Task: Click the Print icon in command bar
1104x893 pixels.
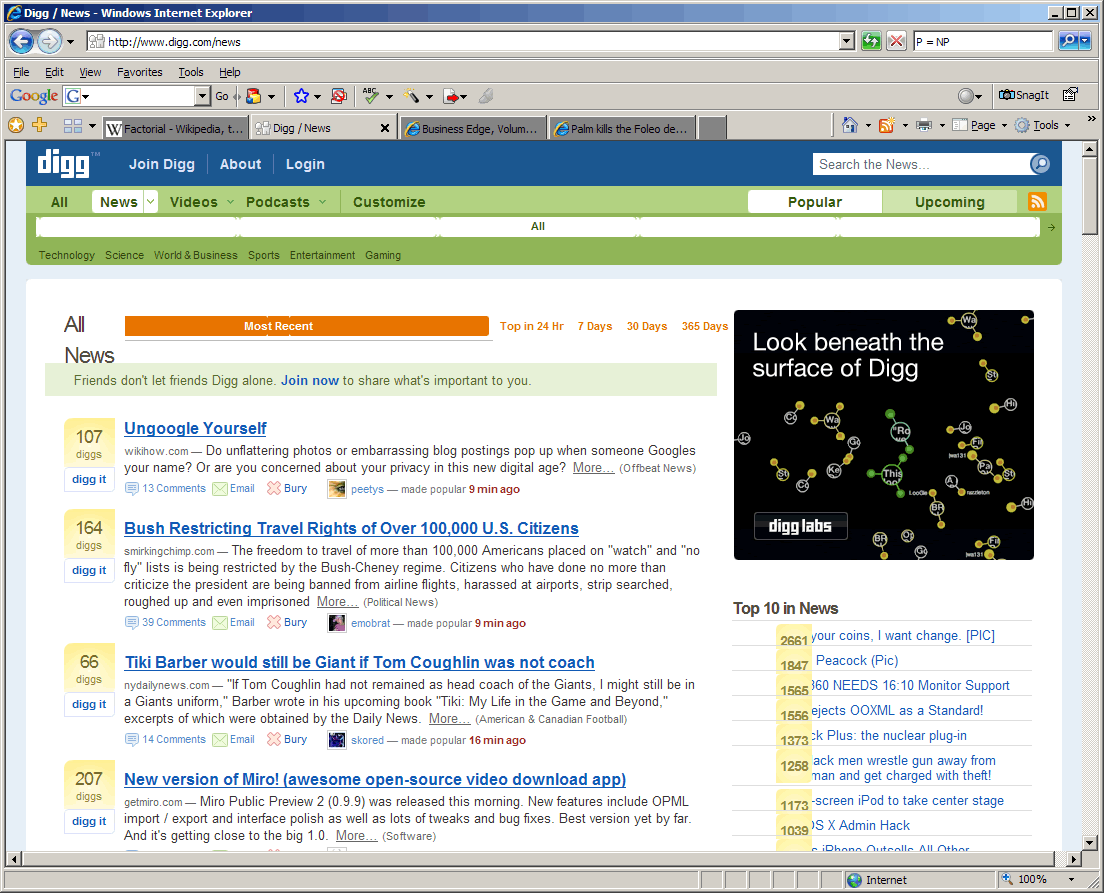Action: [924, 125]
